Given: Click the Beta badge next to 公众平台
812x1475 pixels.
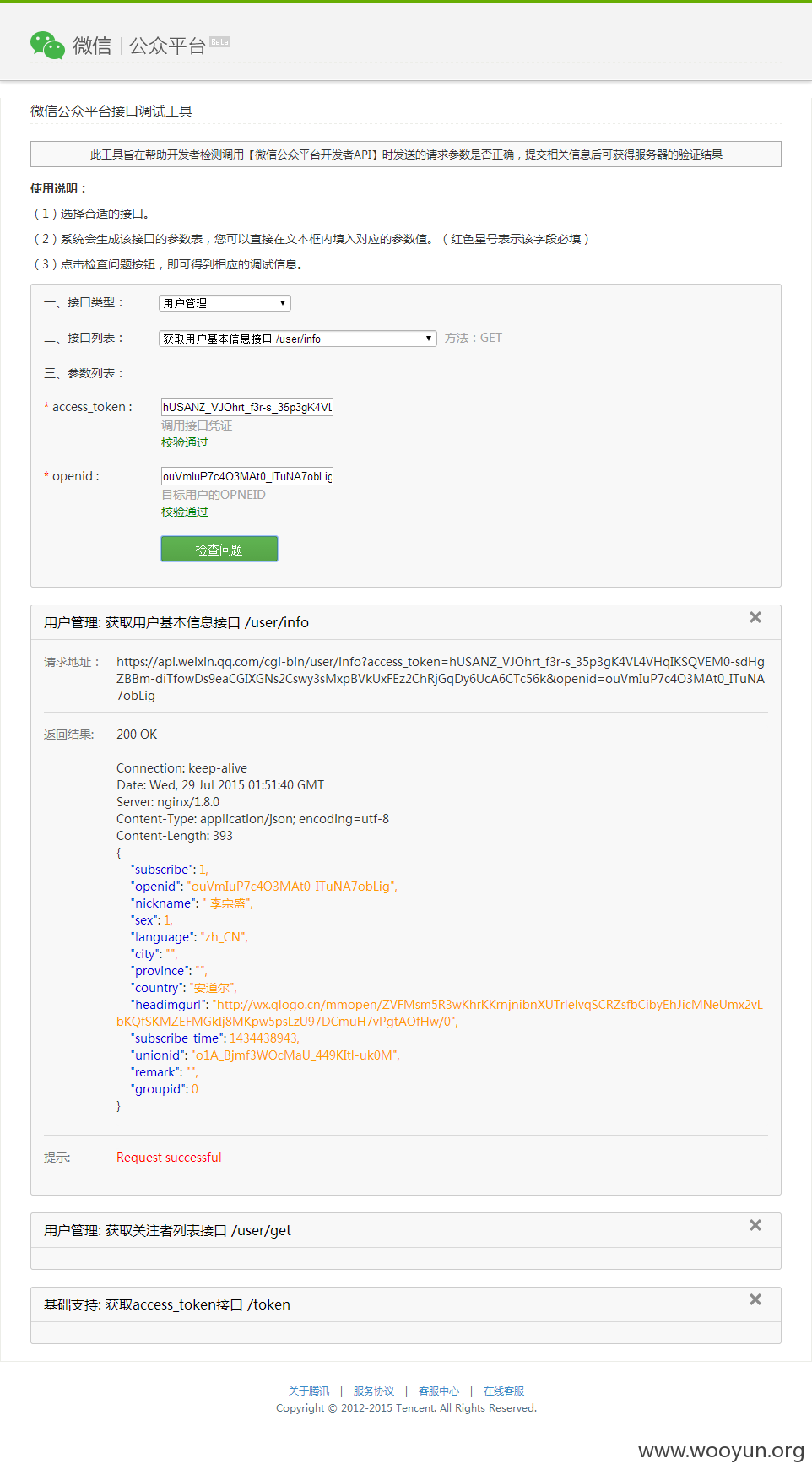Looking at the screenshot, I should 220,42.
